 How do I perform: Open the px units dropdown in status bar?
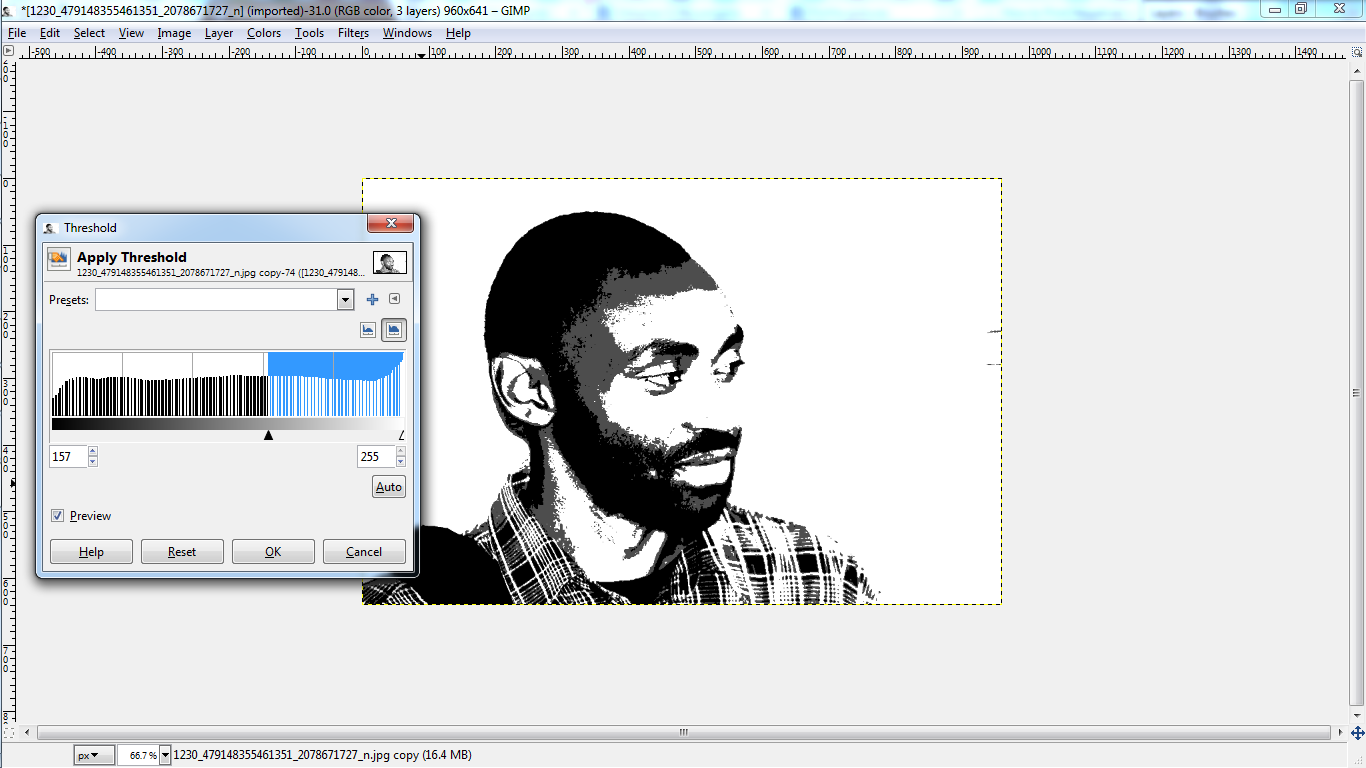93,755
